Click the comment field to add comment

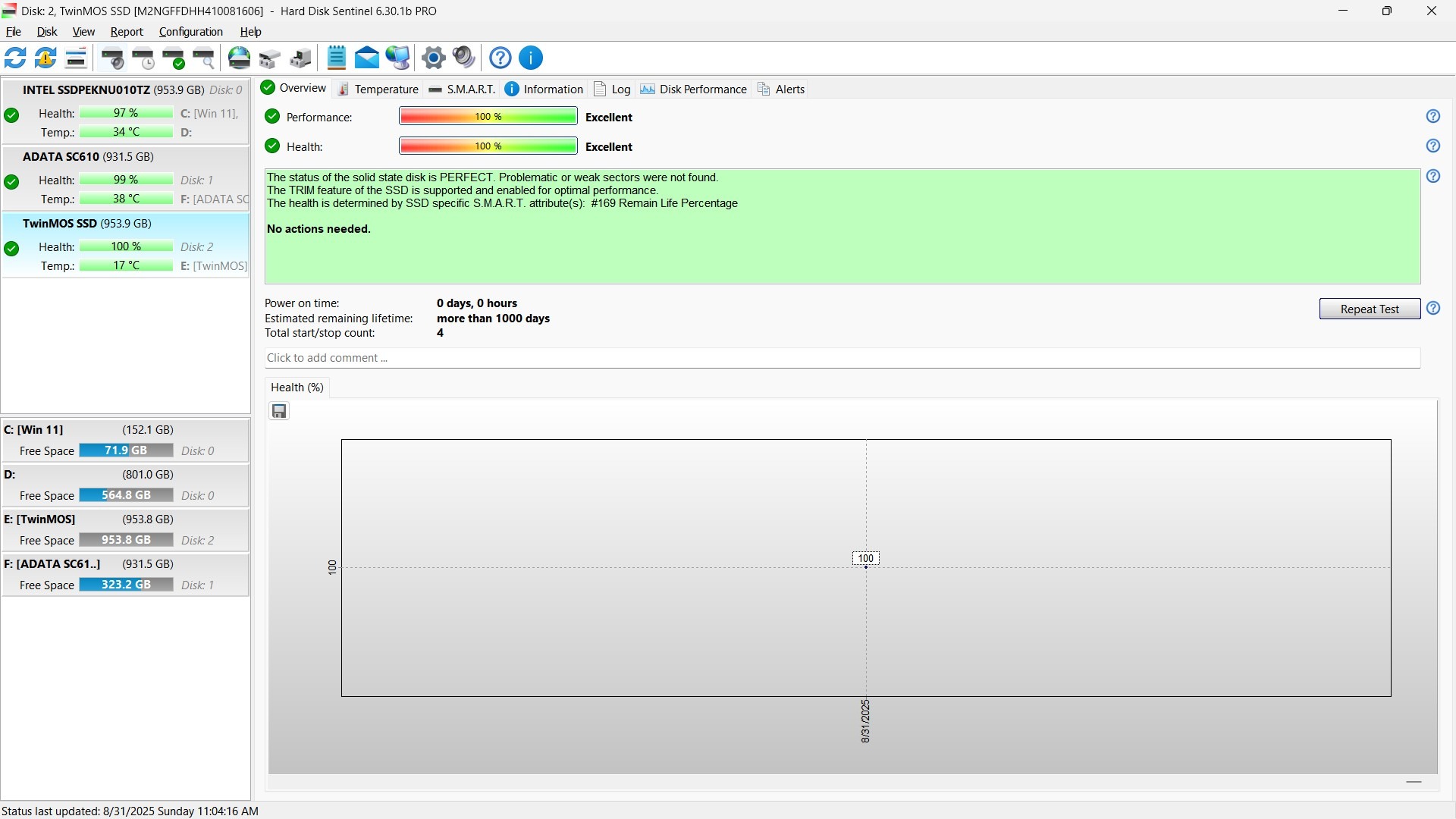click(843, 358)
